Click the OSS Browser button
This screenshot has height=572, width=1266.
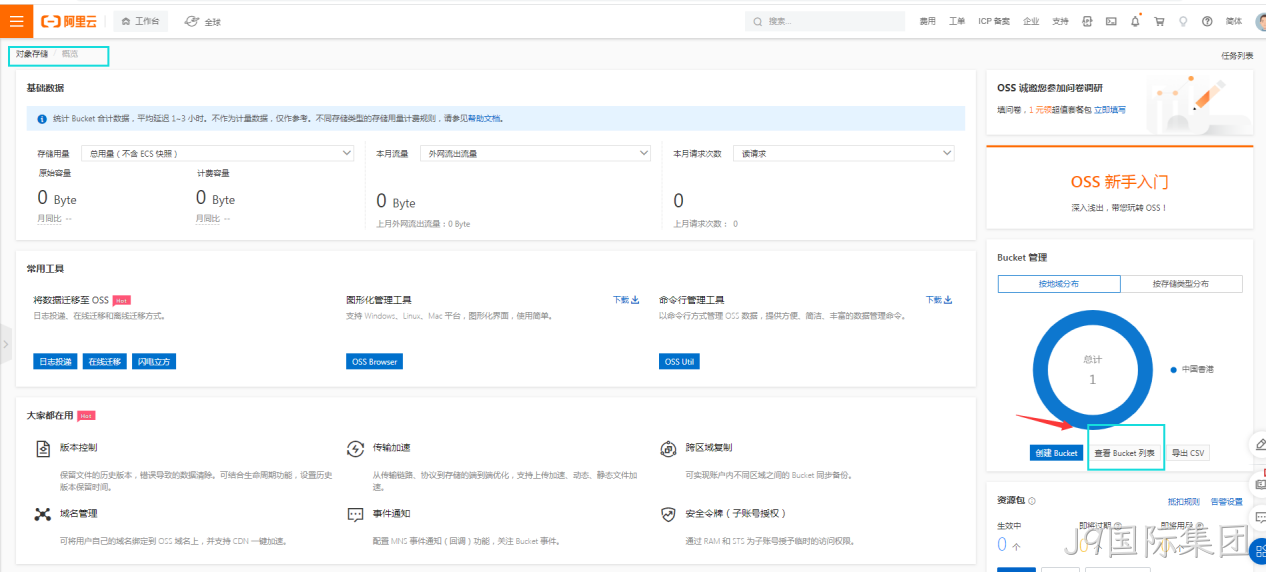(x=374, y=361)
